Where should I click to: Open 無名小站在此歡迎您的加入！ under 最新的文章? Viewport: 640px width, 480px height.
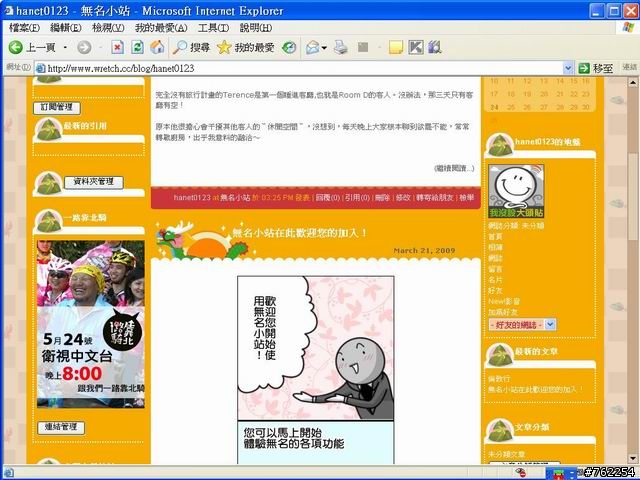[536, 389]
